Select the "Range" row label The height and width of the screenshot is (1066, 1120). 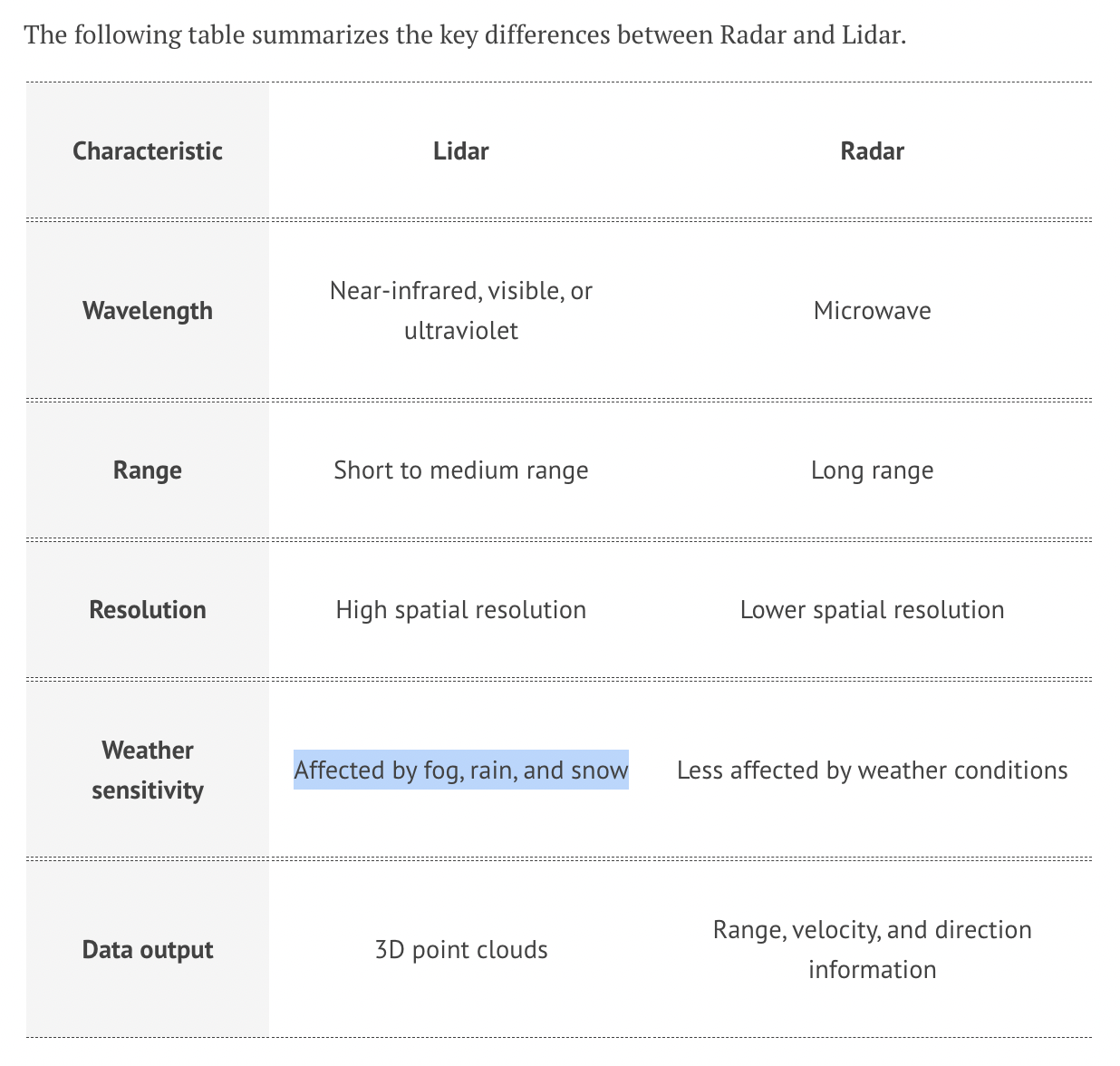tap(148, 470)
